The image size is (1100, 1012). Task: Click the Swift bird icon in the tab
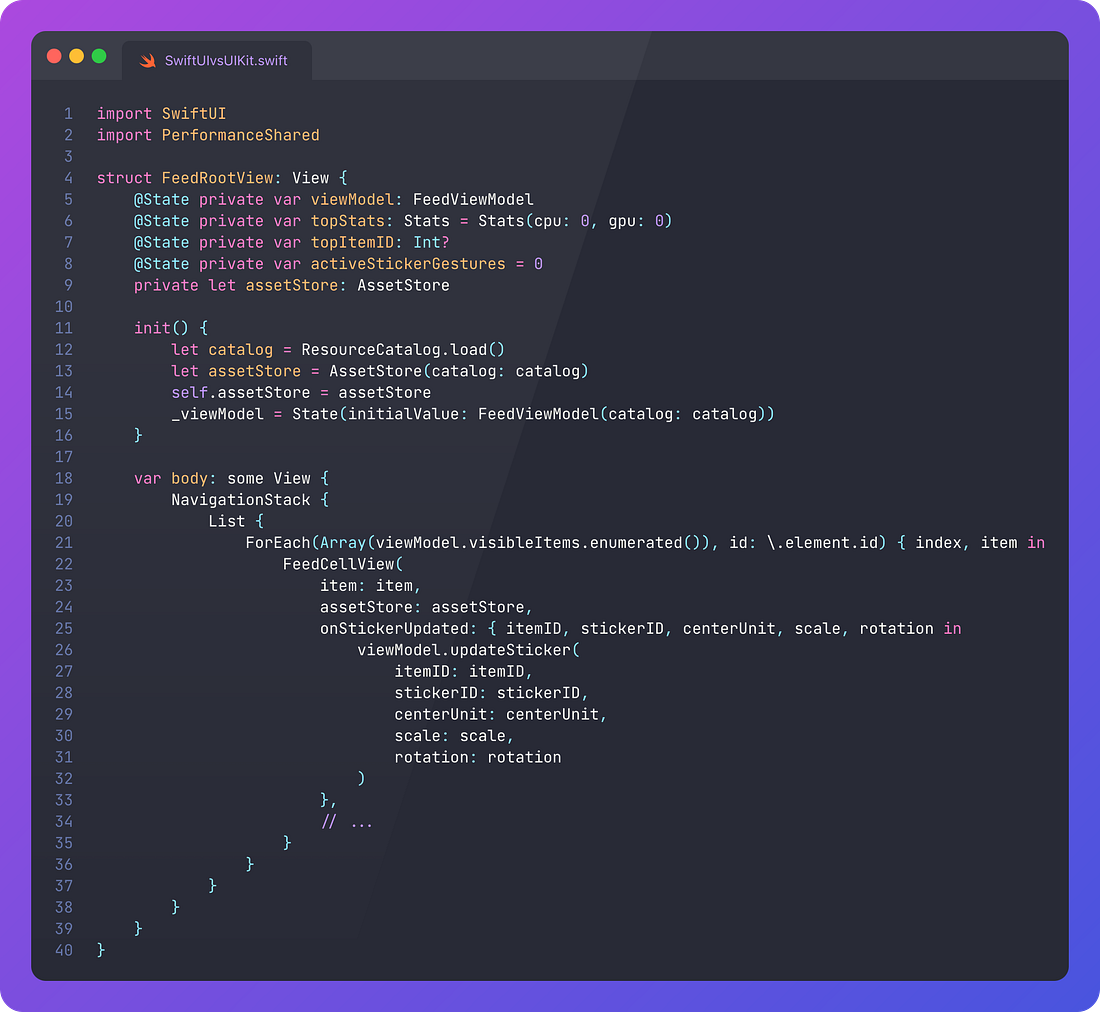147,61
